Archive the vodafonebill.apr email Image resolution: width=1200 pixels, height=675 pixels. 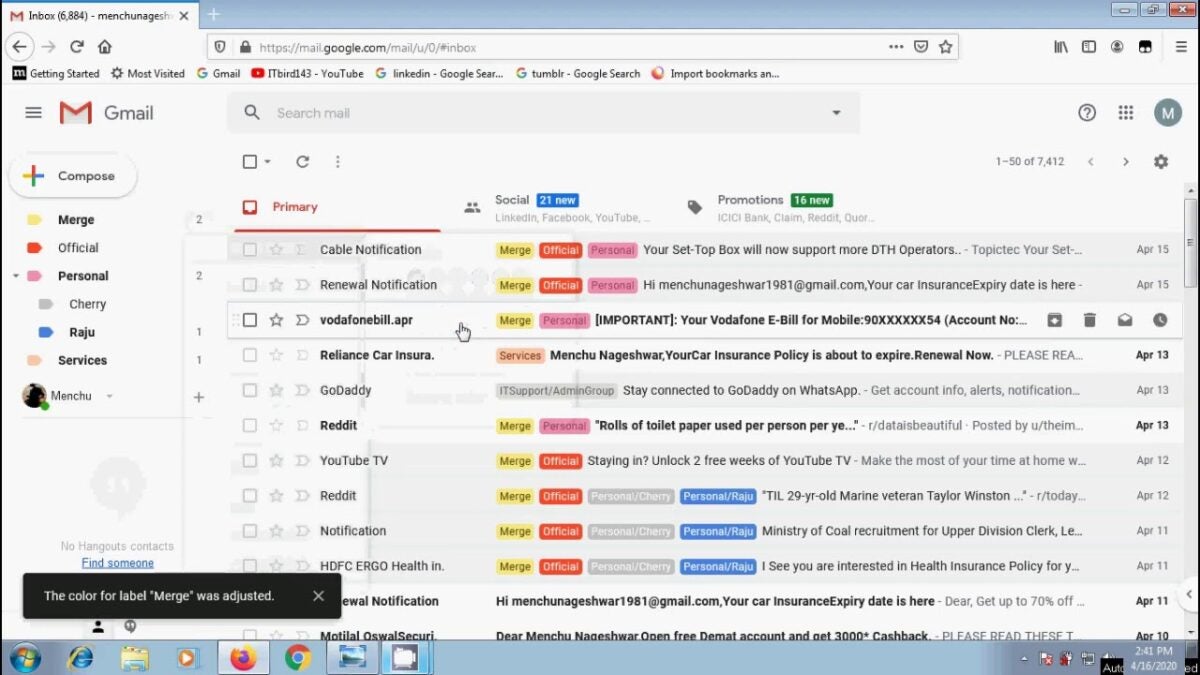(1054, 320)
